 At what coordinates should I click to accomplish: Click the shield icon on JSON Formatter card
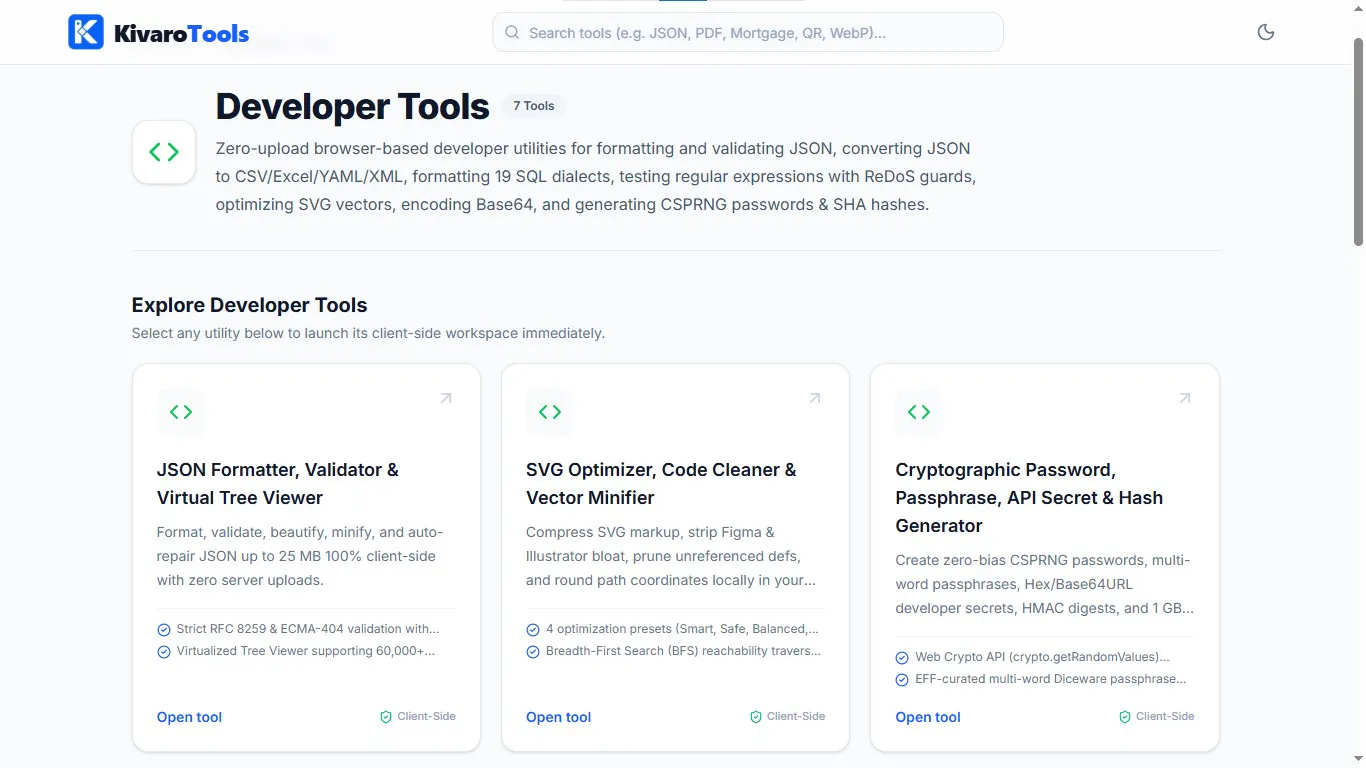click(x=386, y=717)
